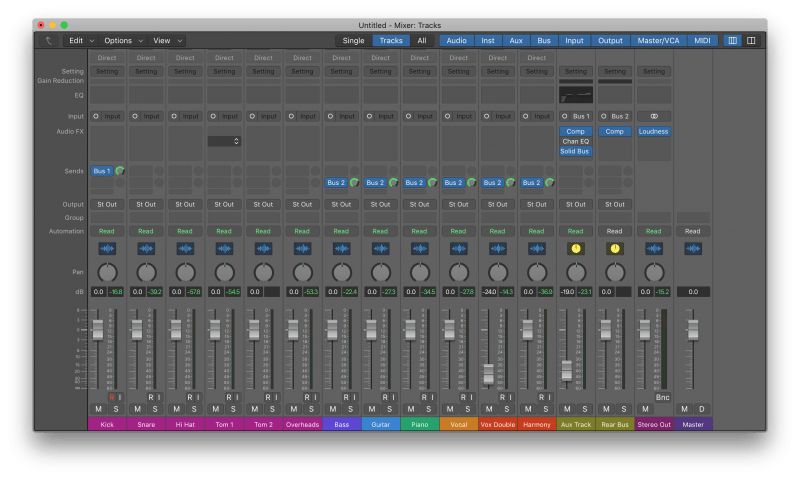This screenshot has height=479, width=800.
Task: Click the Aux Track Bus 1 input format circle
Action: pyautogui.click(x=564, y=116)
